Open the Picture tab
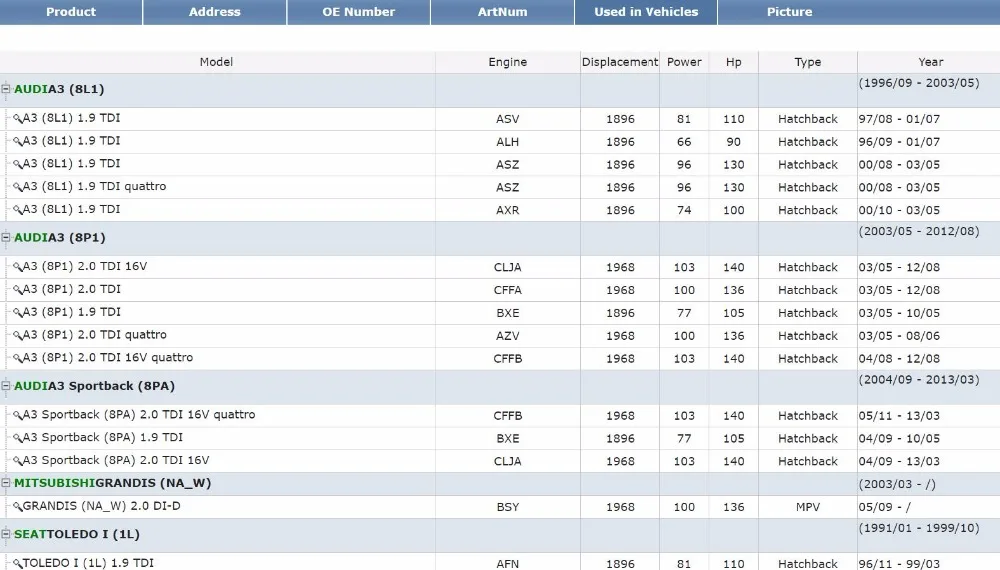 [x=790, y=12]
